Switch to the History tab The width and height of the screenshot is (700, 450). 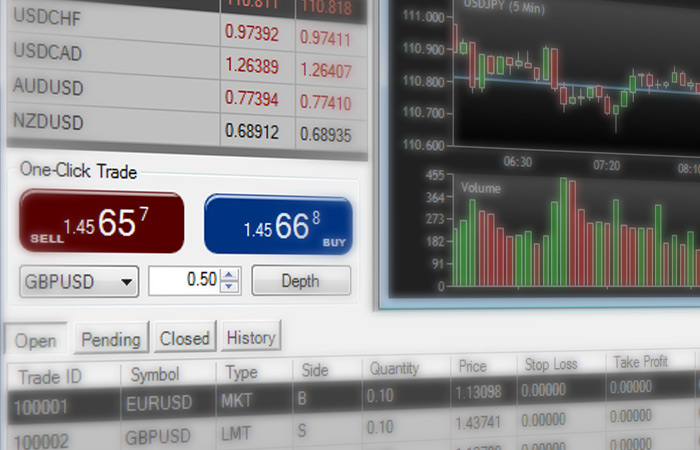tap(251, 337)
